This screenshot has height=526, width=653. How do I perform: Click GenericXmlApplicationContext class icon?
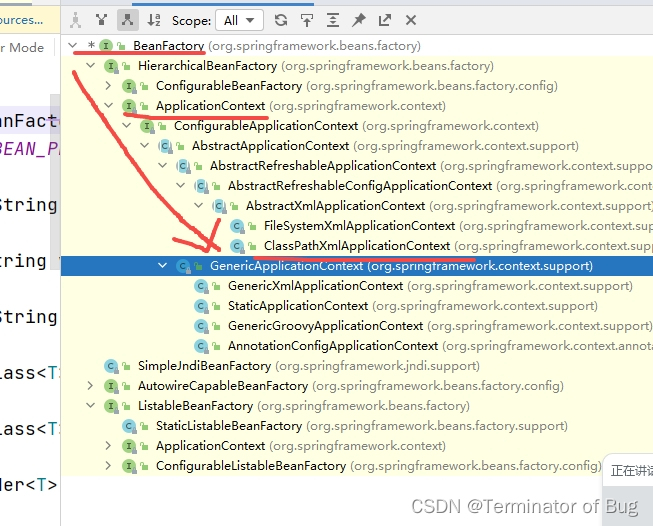click(x=201, y=286)
